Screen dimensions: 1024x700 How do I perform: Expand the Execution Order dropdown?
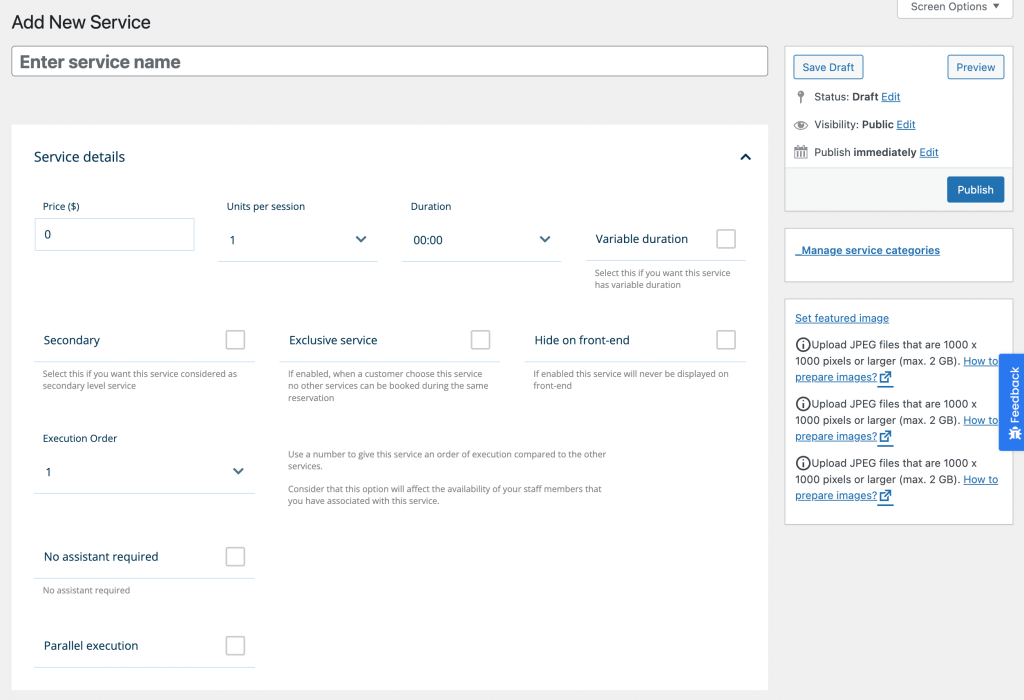[144, 472]
